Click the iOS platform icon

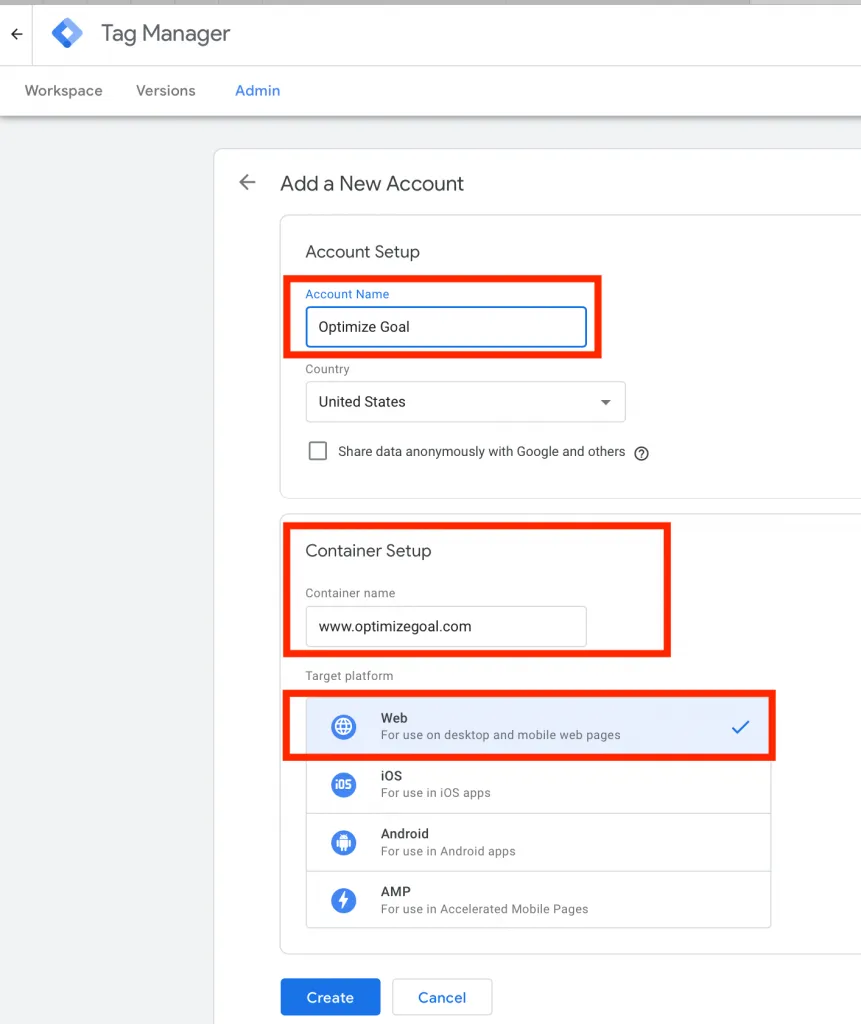(344, 784)
